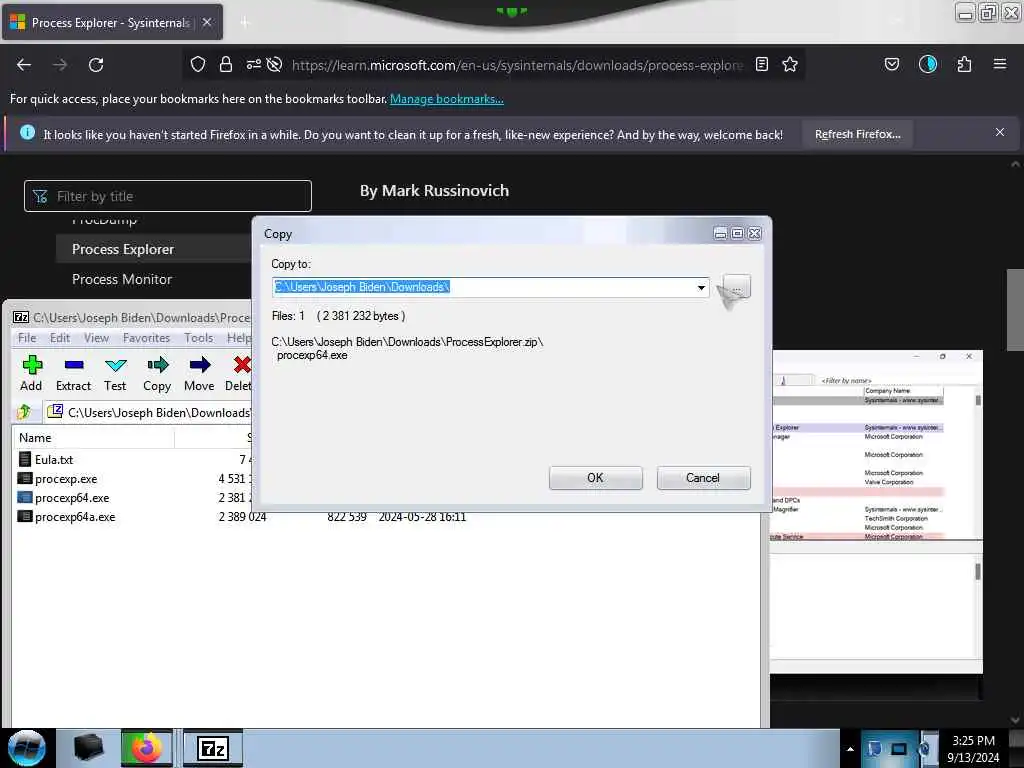The image size is (1024, 768).
Task: Toggle reader view in address bar
Action: [x=761, y=64]
